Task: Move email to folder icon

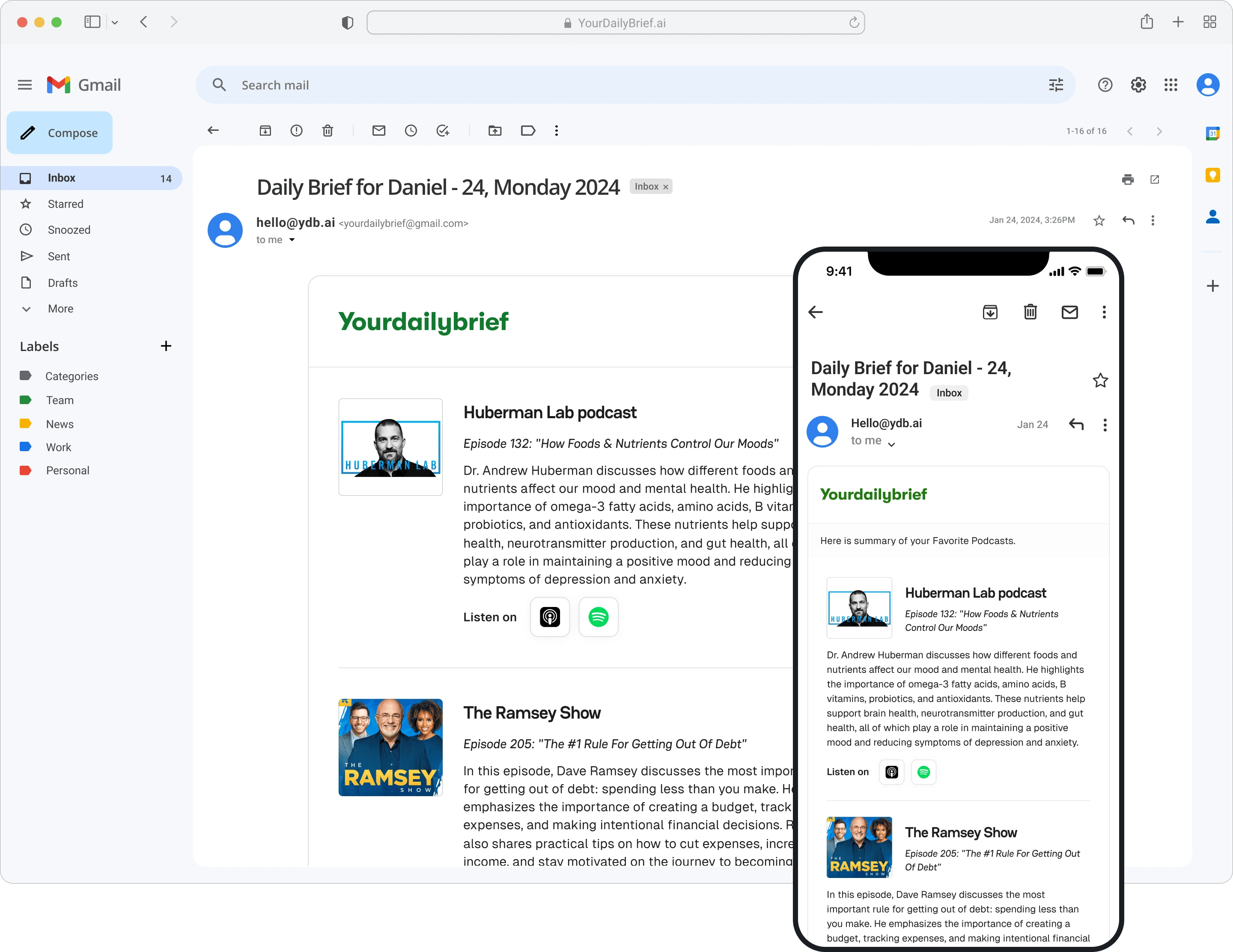Action: click(x=495, y=131)
